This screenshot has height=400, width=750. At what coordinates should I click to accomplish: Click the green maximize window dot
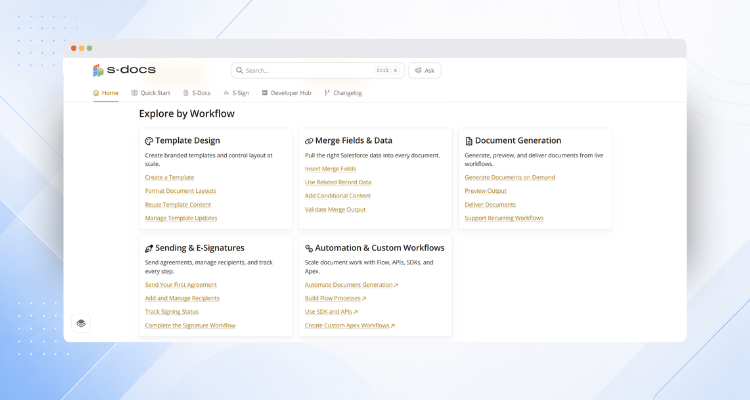[x=89, y=48]
